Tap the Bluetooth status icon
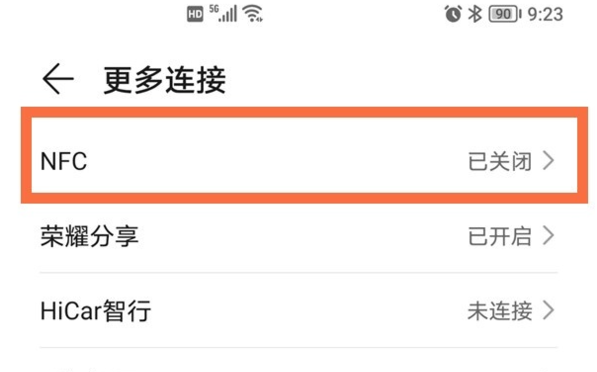The width and height of the screenshot is (597, 372). tap(475, 14)
